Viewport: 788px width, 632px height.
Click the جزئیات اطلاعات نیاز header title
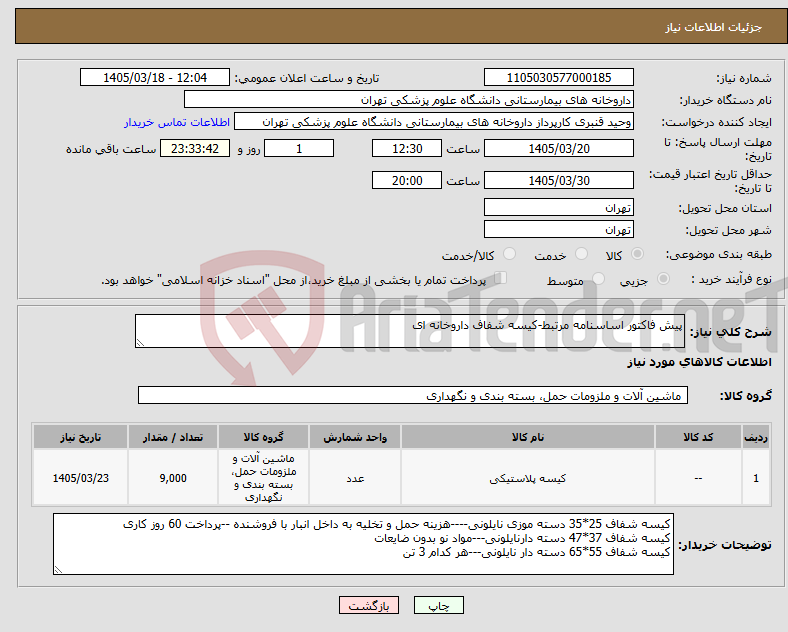coord(714,27)
